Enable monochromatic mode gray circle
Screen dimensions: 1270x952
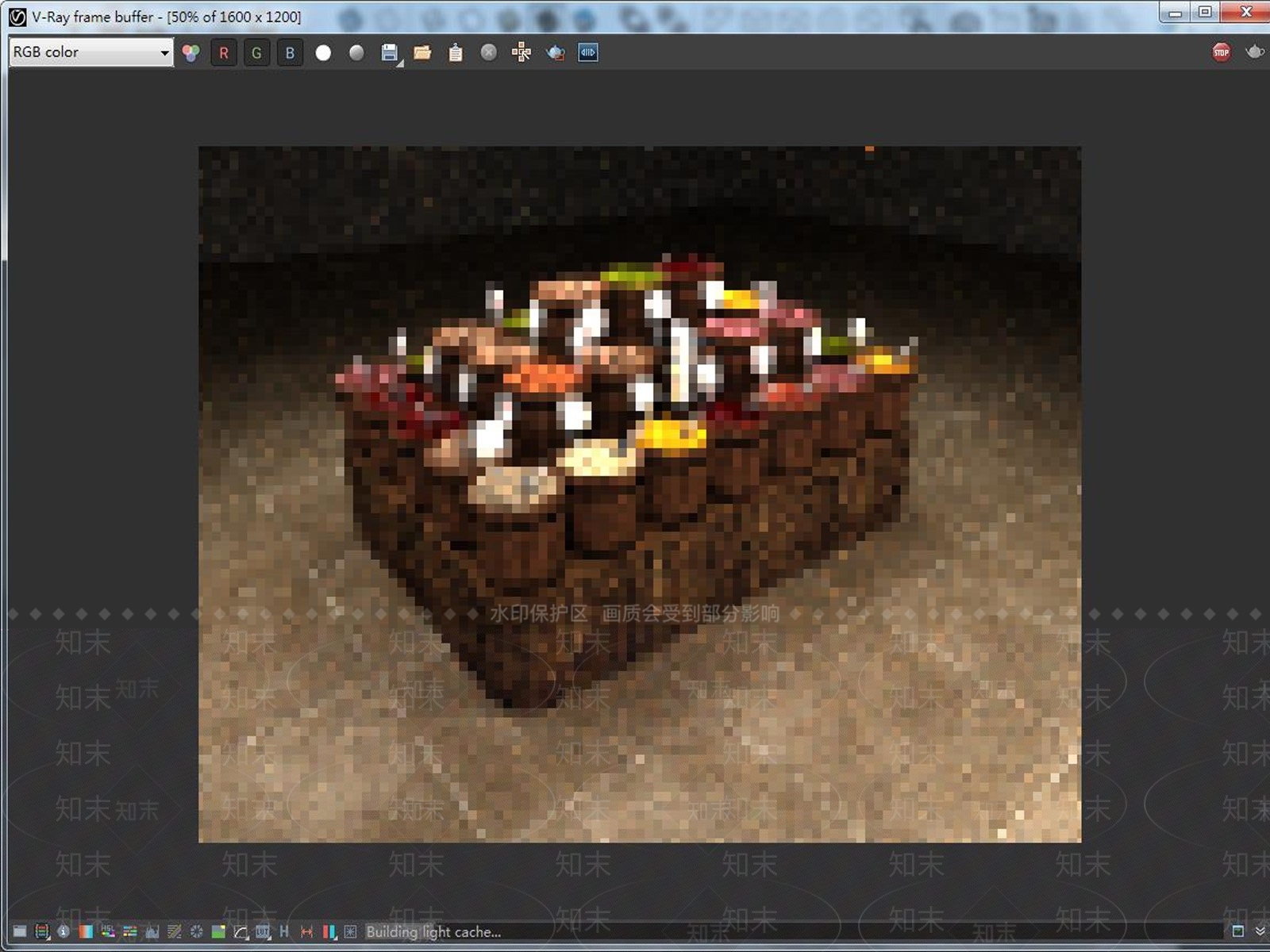(356, 53)
